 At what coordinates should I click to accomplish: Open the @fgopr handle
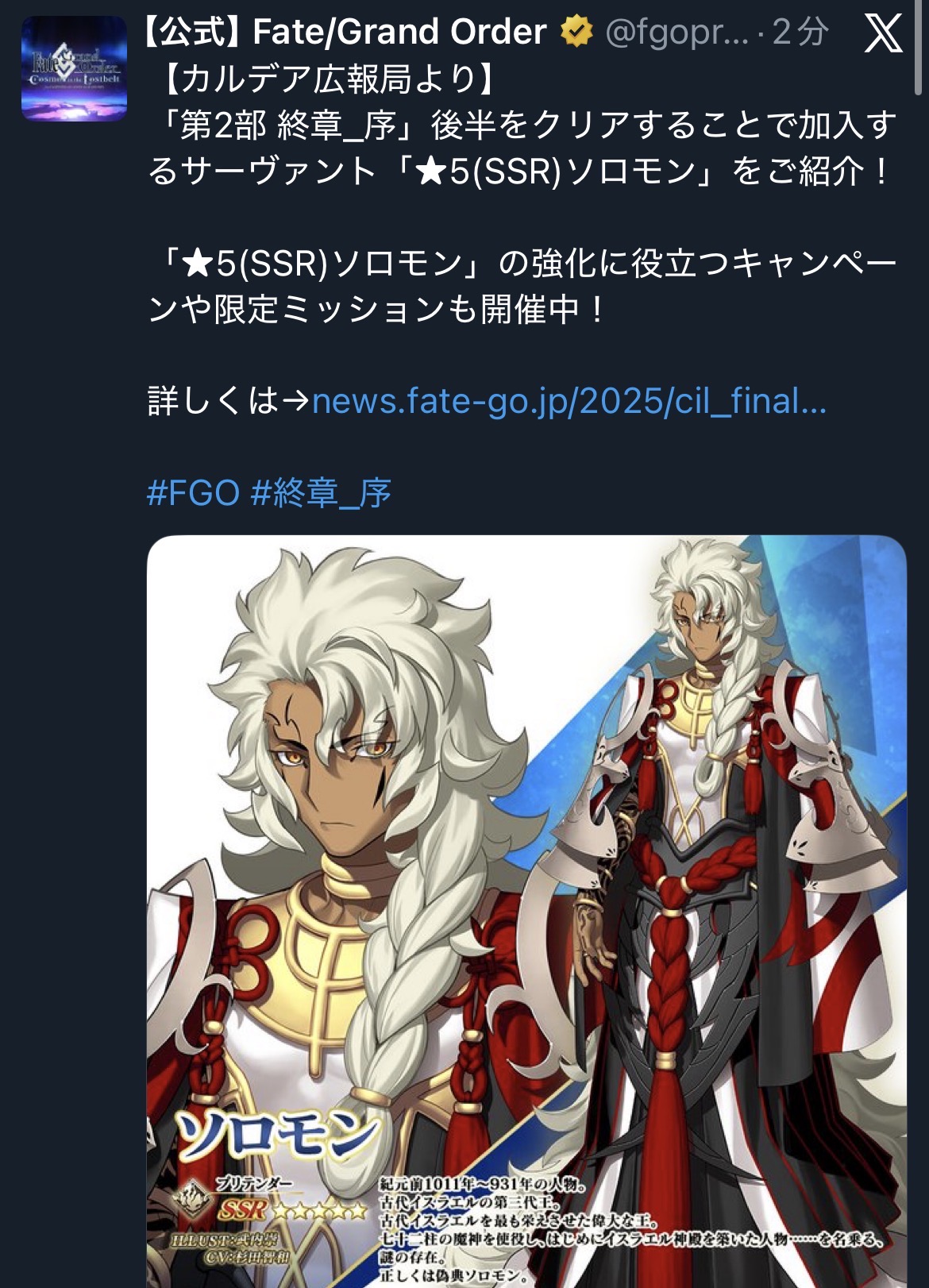click(677, 33)
